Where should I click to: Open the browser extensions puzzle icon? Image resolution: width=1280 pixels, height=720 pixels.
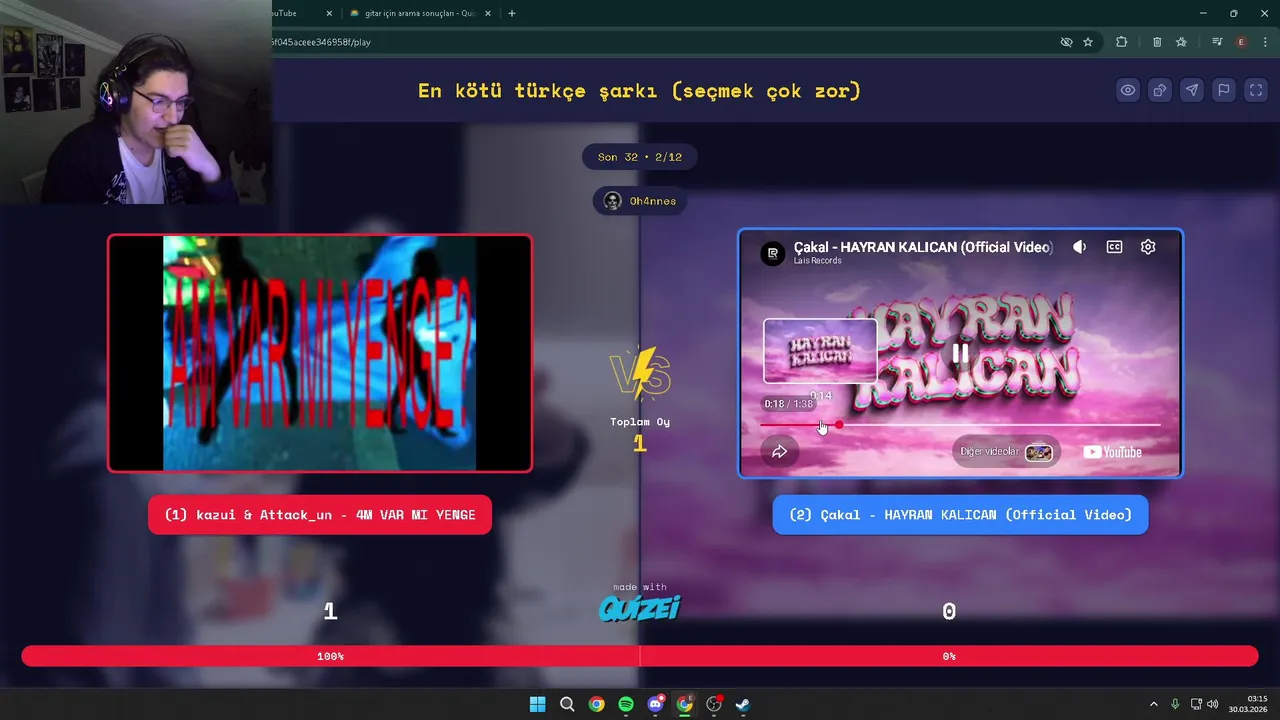[1121, 42]
